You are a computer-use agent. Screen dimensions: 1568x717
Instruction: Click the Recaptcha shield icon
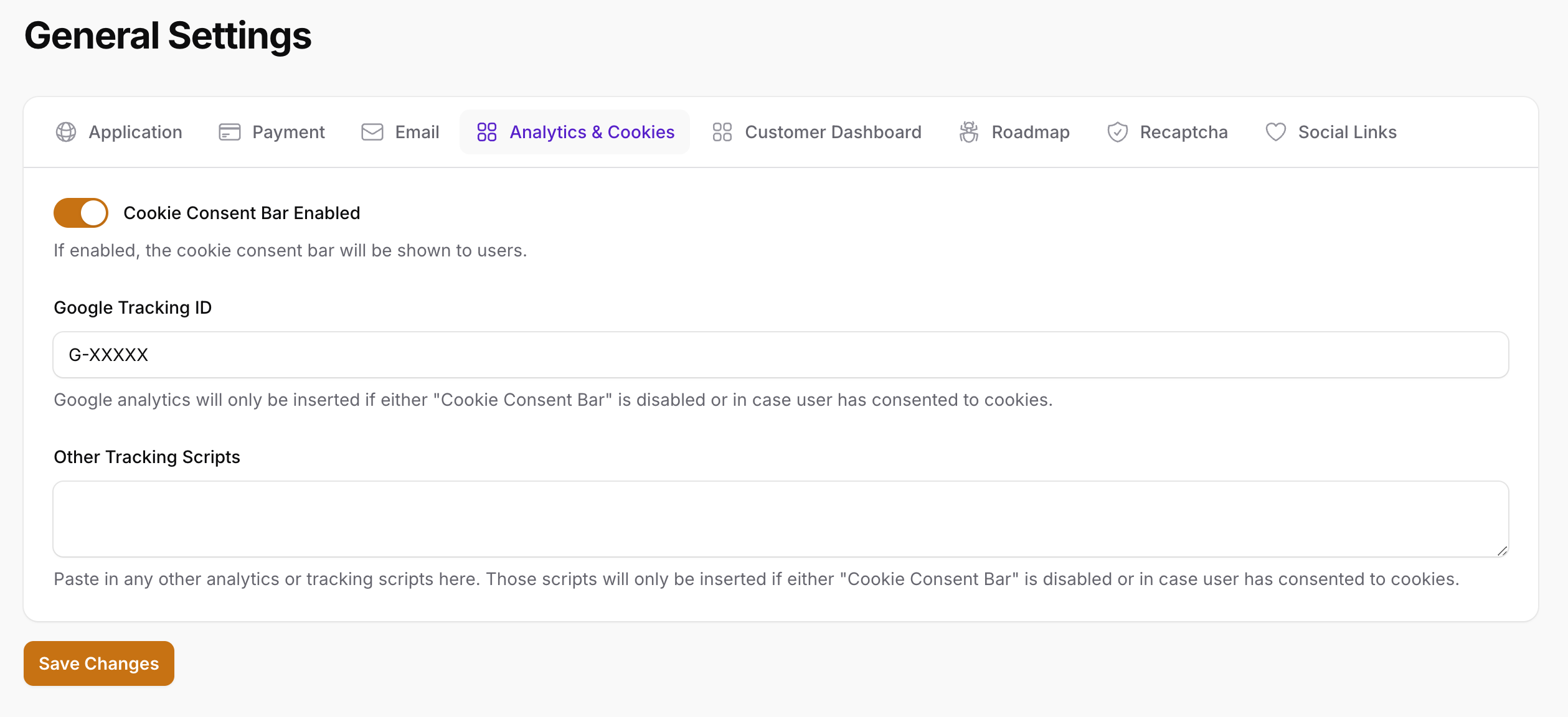[1117, 131]
